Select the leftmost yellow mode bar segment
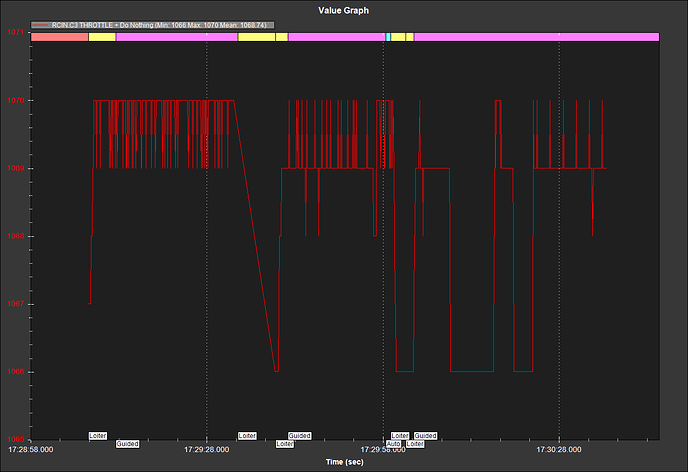 102,37
